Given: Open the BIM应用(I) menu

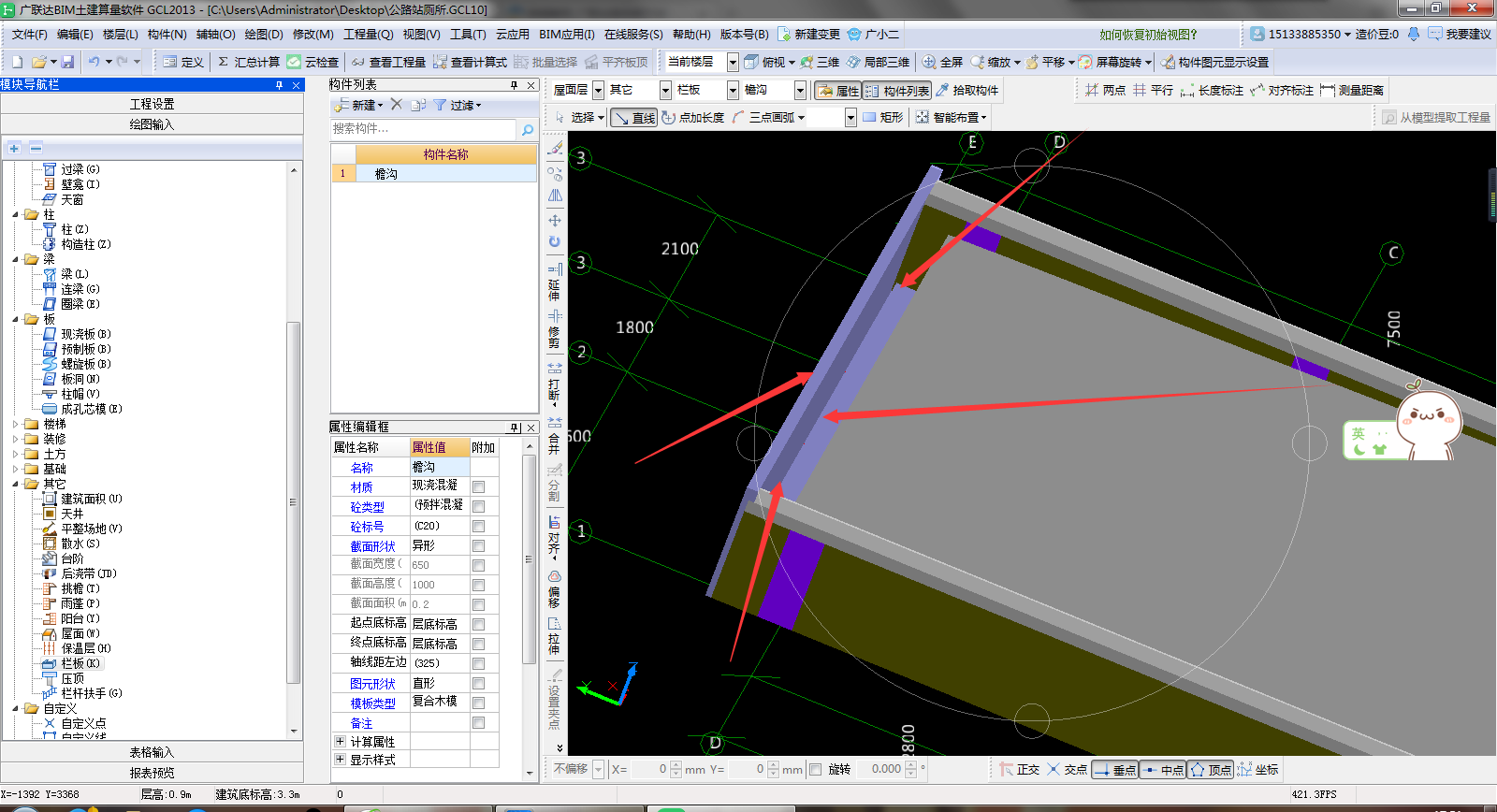Looking at the screenshot, I should point(567,34).
